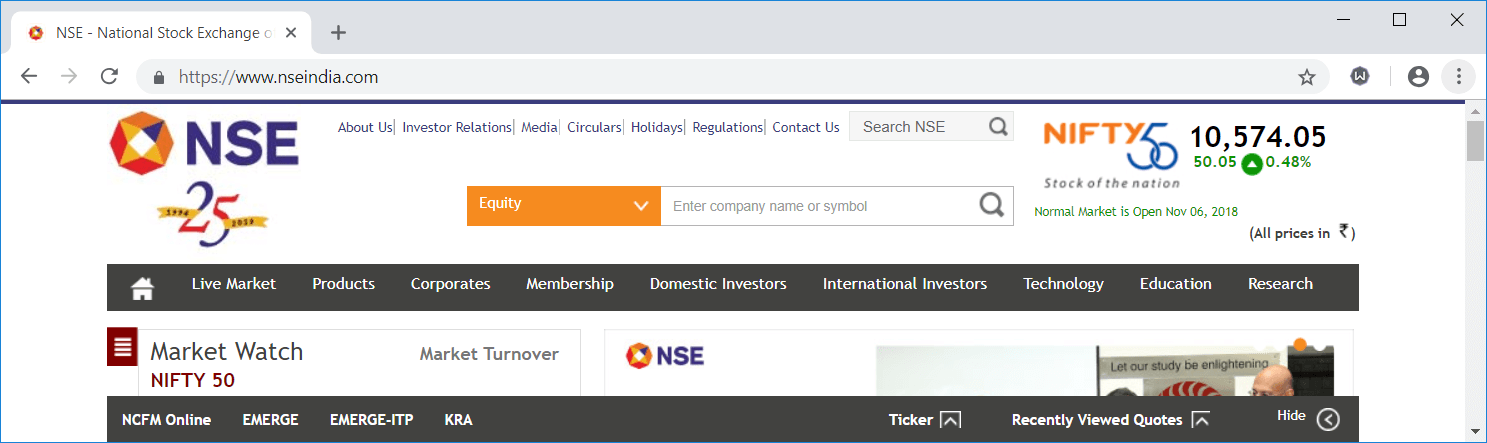This screenshot has width=1487, height=443.
Task: Go to home via house icon
Action: click(x=143, y=288)
